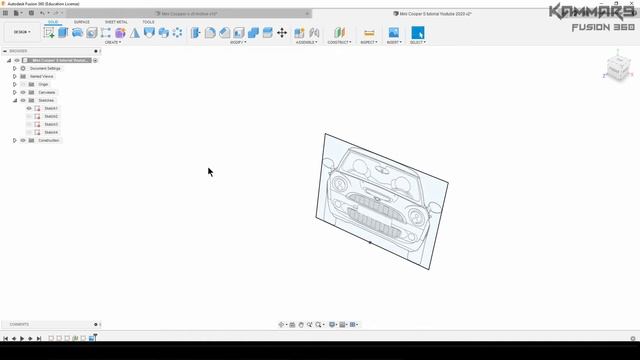Select the Mini Cooper canvas image
640x360 pixels.
[x=382, y=201]
